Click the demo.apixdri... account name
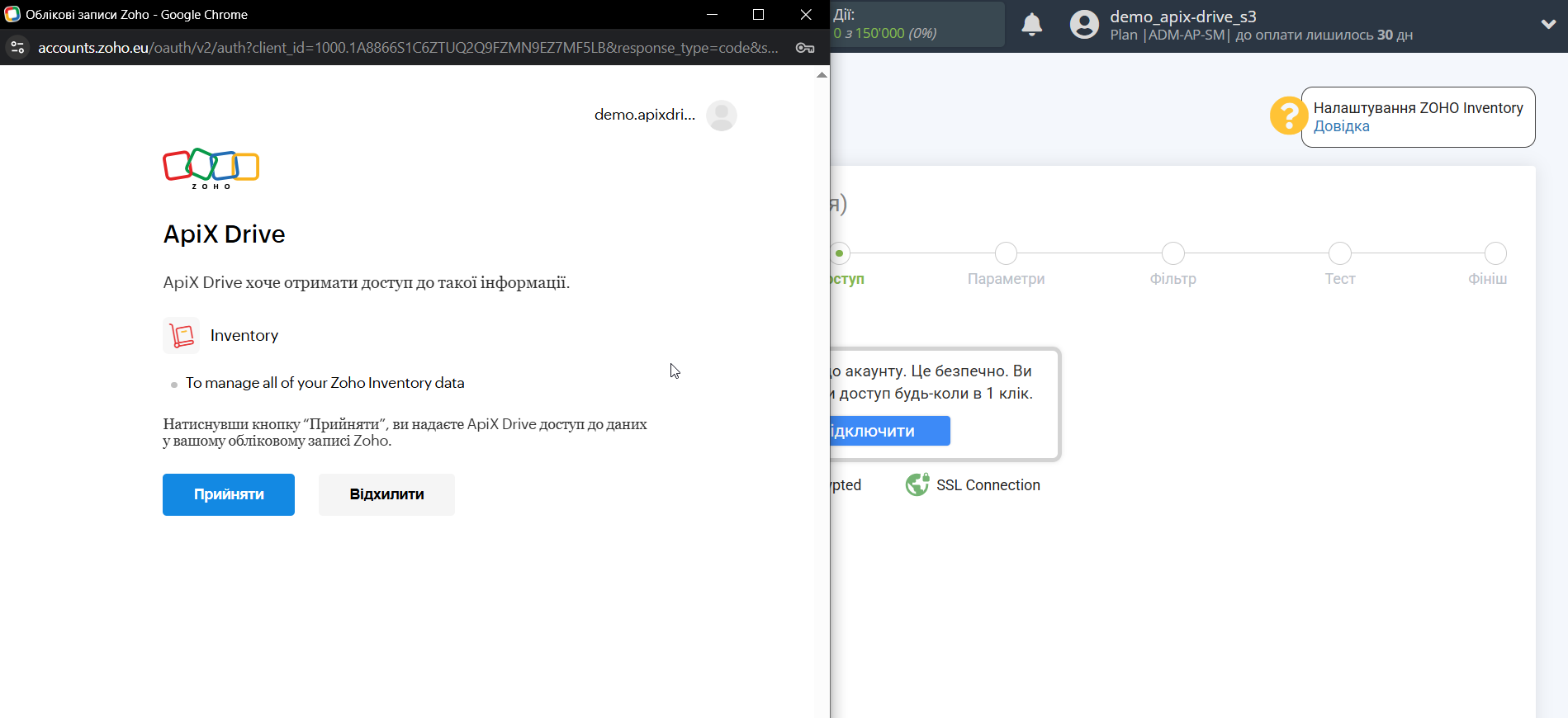Image resolution: width=1568 pixels, height=718 pixels. pos(645,115)
